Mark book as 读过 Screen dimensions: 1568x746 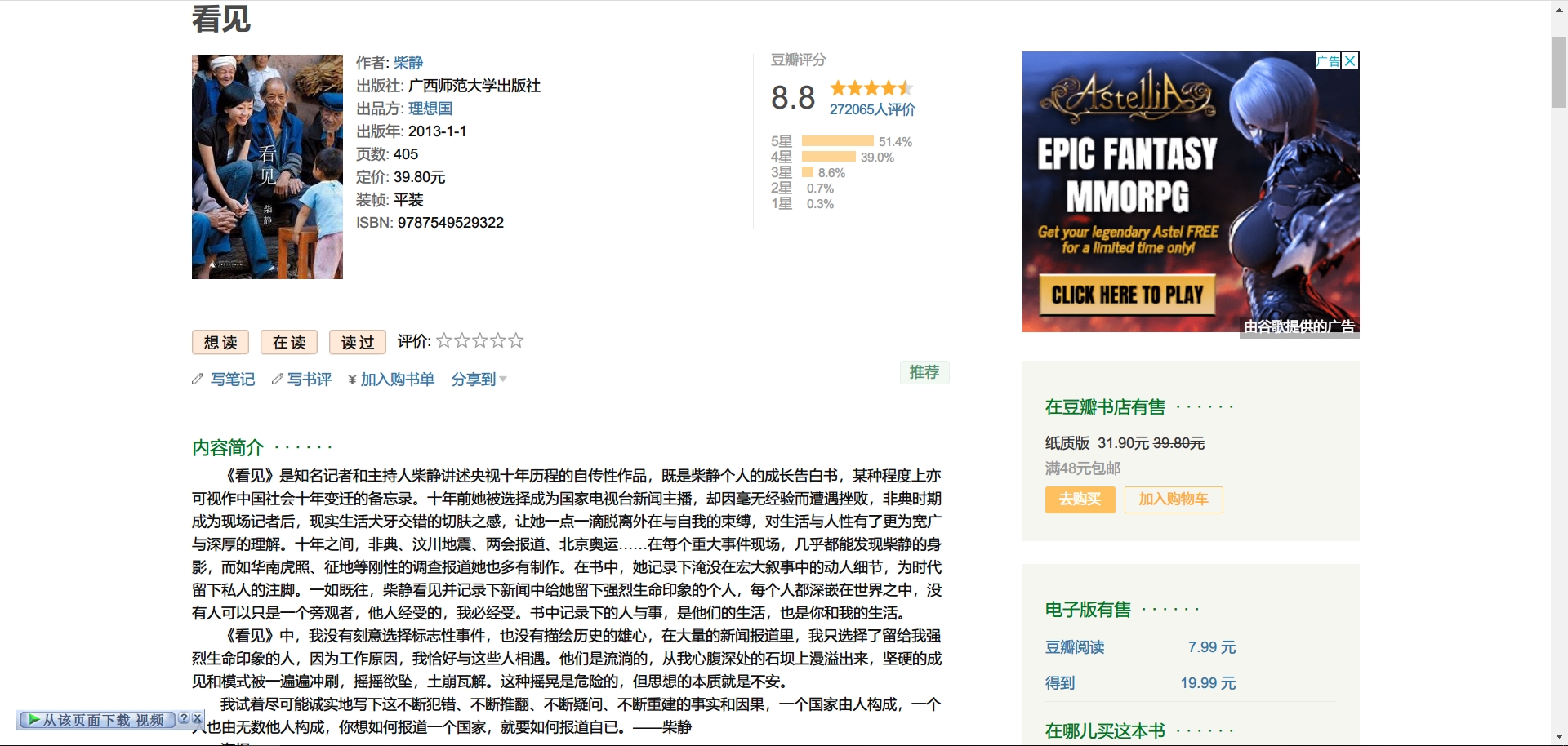pos(358,342)
